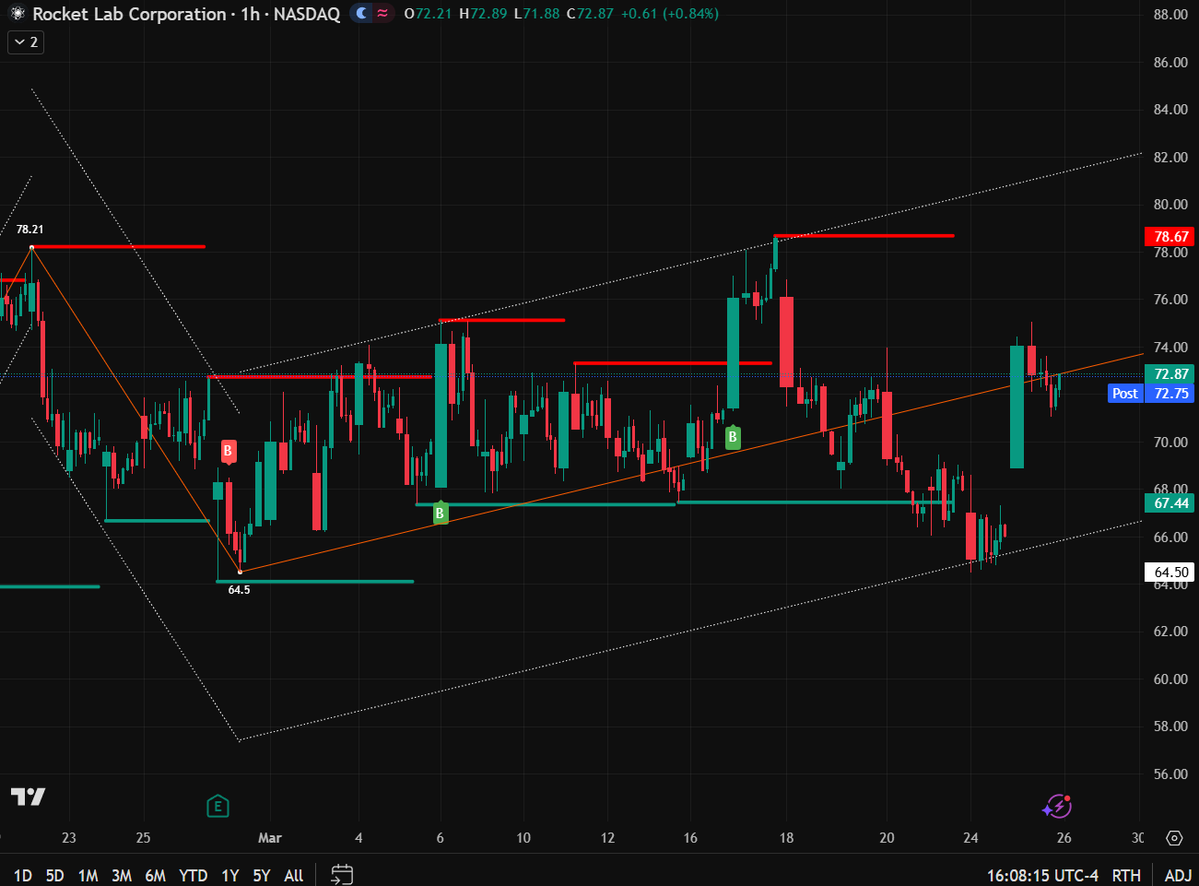Click the pink wave data status icon
The width and height of the screenshot is (1199, 886).
click(382, 14)
